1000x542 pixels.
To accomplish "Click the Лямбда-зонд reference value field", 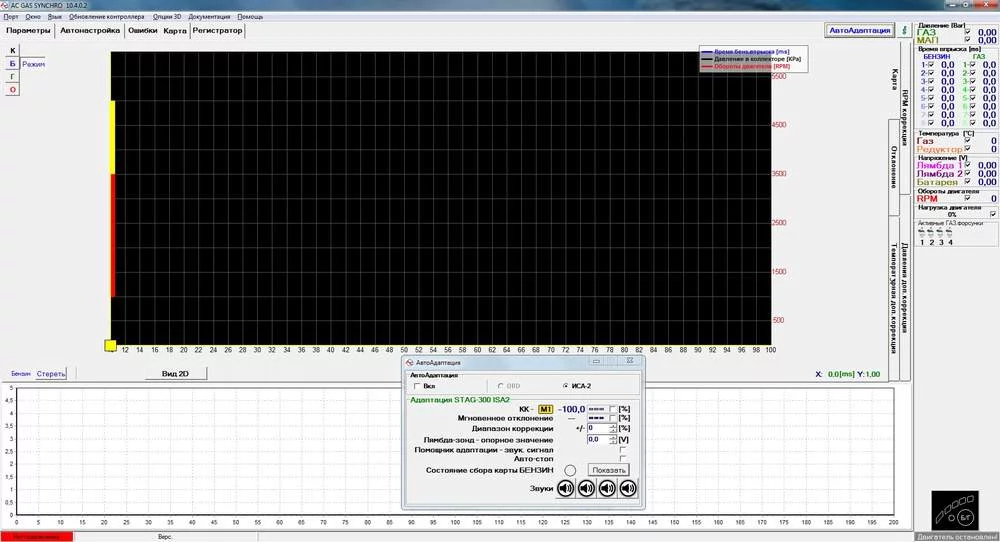I will pyautogui.click(x=595, y=439).
